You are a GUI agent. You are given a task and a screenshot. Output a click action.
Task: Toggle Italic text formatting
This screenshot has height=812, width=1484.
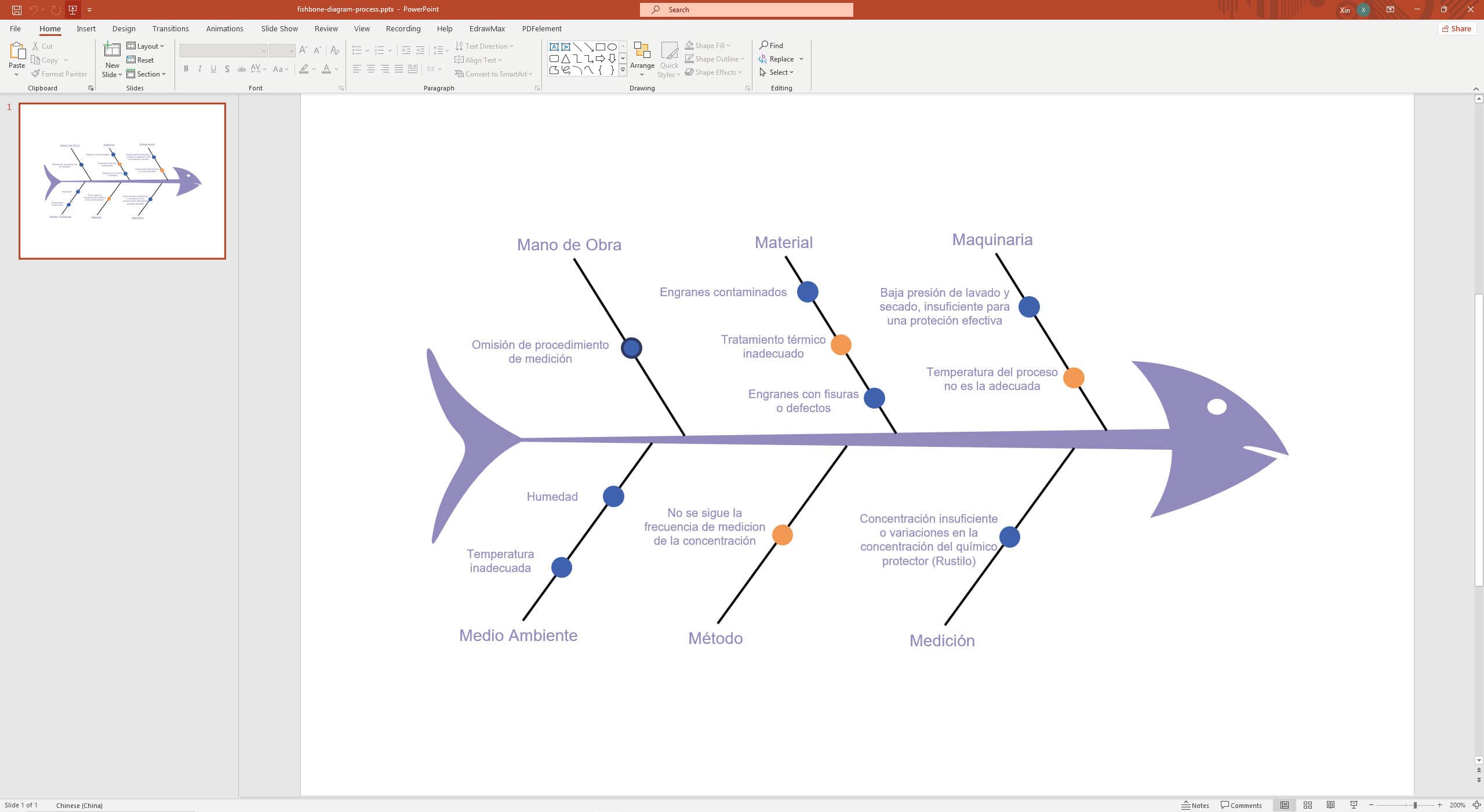[x=199, y=69]
